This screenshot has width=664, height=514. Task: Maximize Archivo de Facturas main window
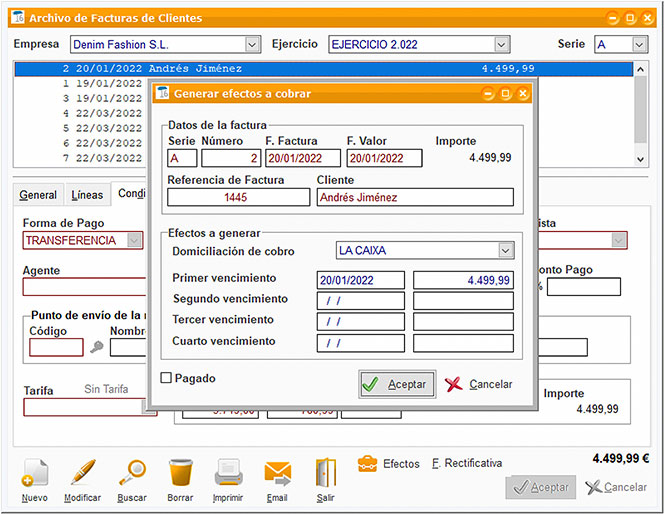click(630, 18)
